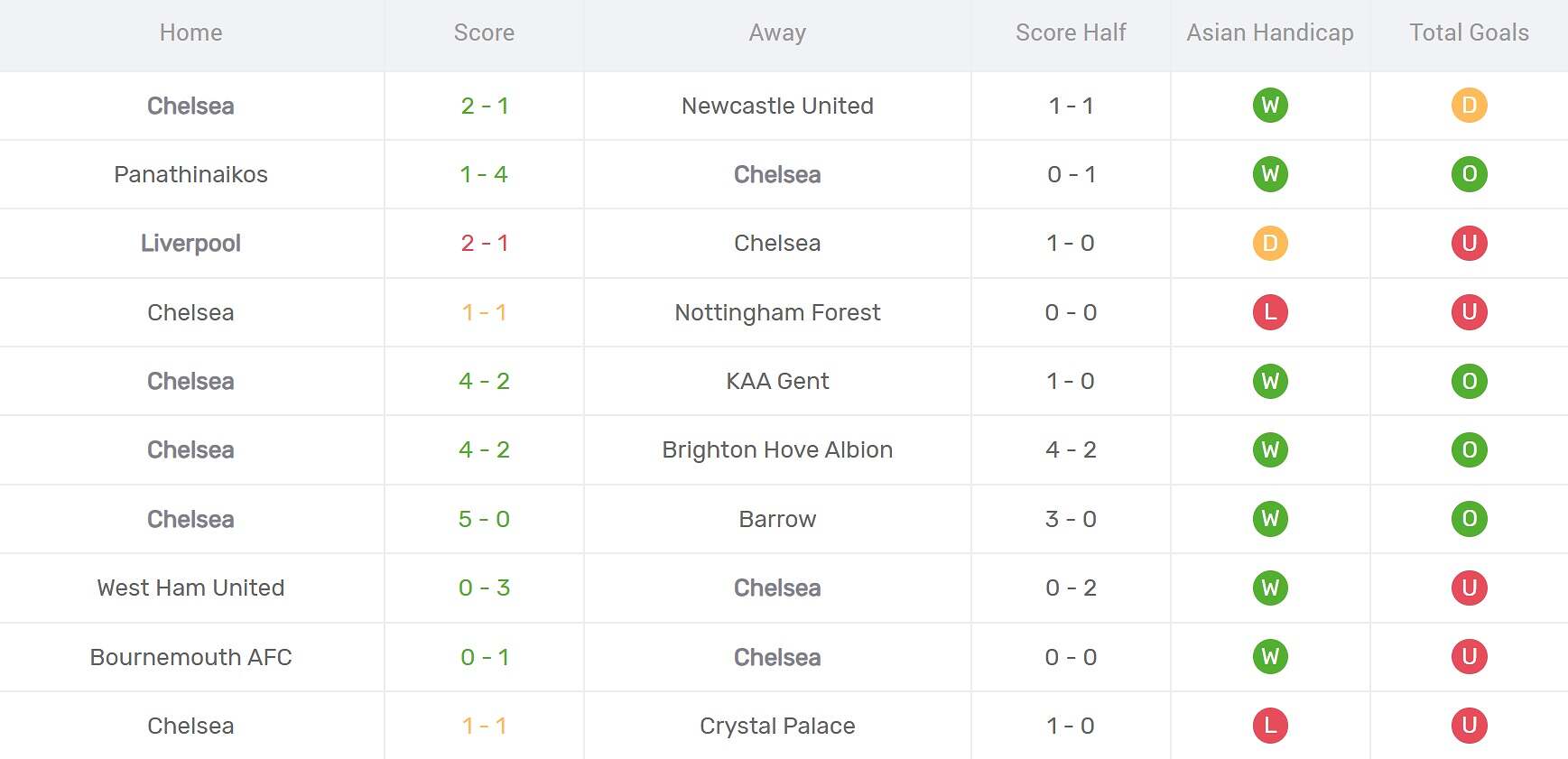The height and width of the screenshot is (759, 1568).
Task: Click the red L badge, Nottingham Forest row
Action: pyautogui.click(x=1270, y=312)
